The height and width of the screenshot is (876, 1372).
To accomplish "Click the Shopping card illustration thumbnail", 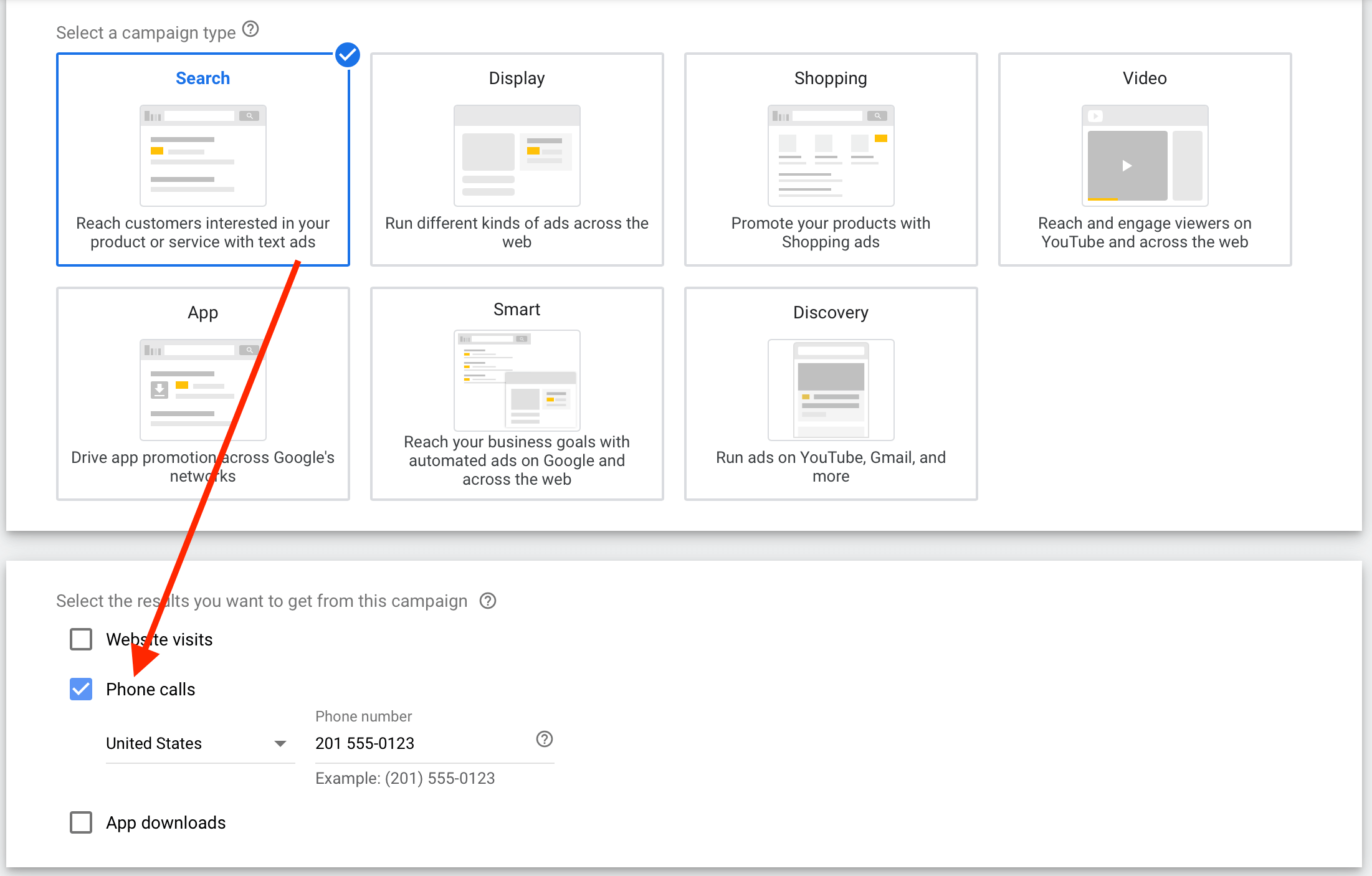I will 831,156.
